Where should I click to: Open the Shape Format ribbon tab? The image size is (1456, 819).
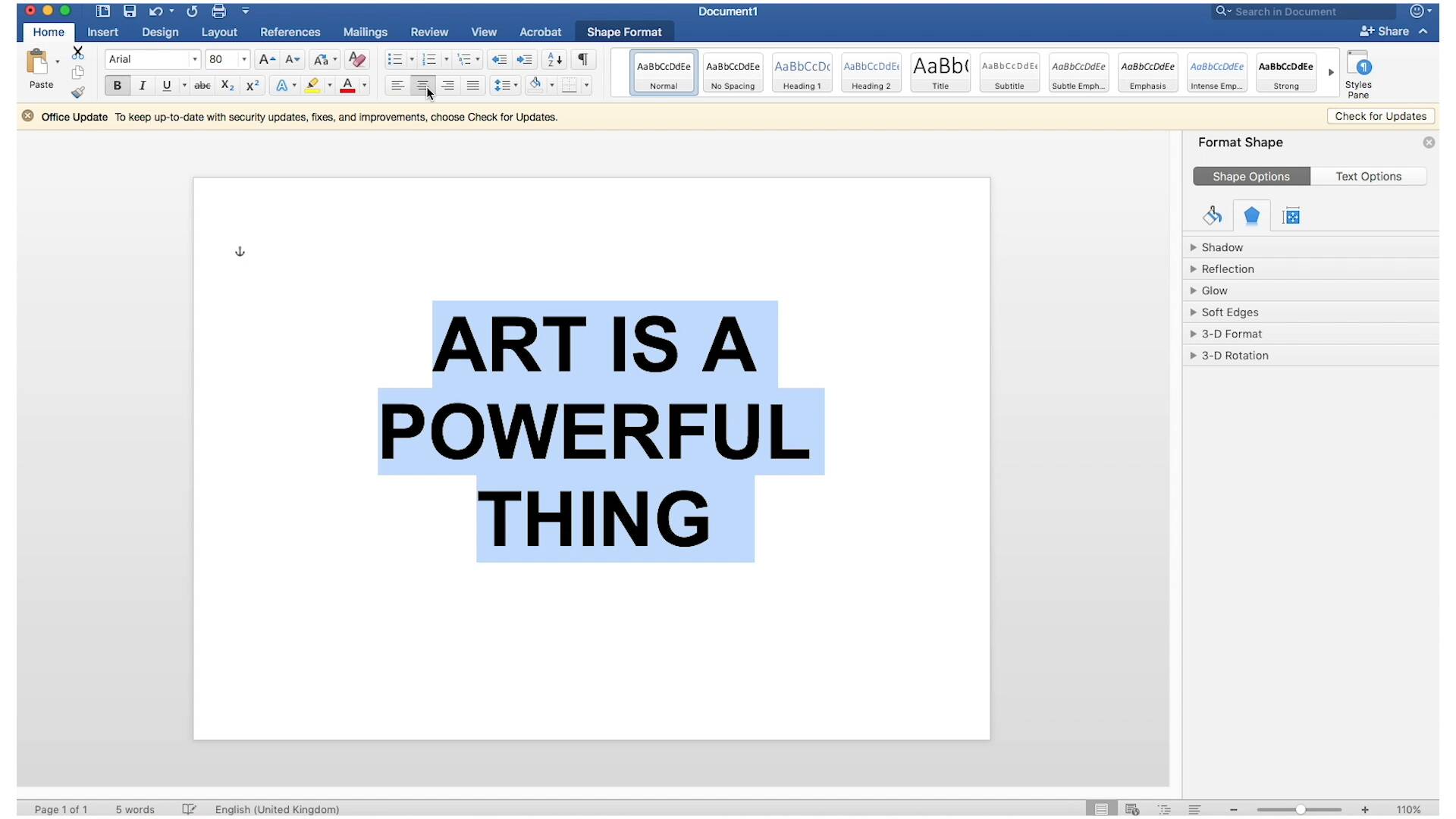coord(624,32)
